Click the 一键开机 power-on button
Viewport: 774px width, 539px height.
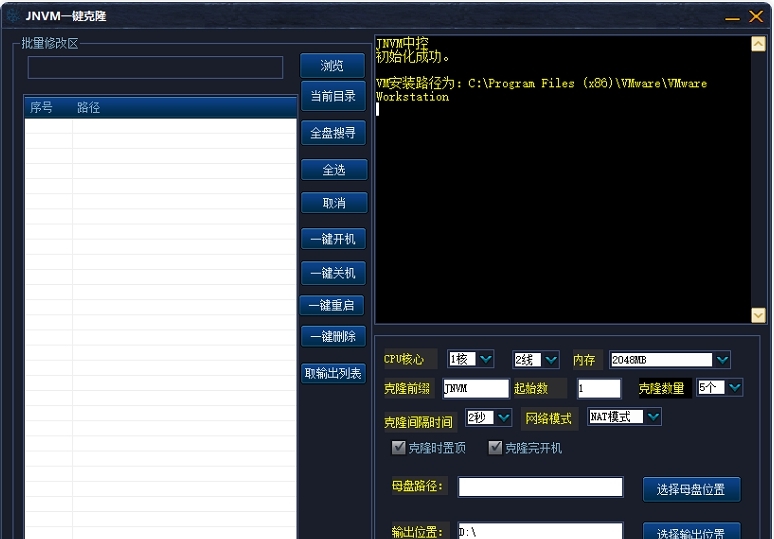pyautogui.click(x=333, y=239)
